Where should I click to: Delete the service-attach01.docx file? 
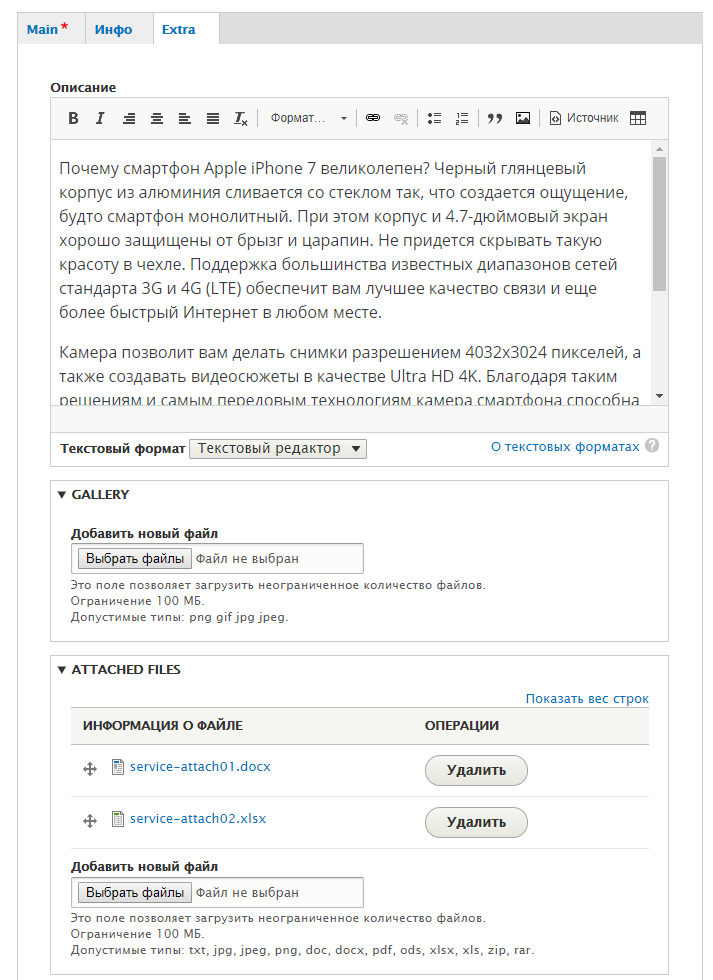coord(476,770)
